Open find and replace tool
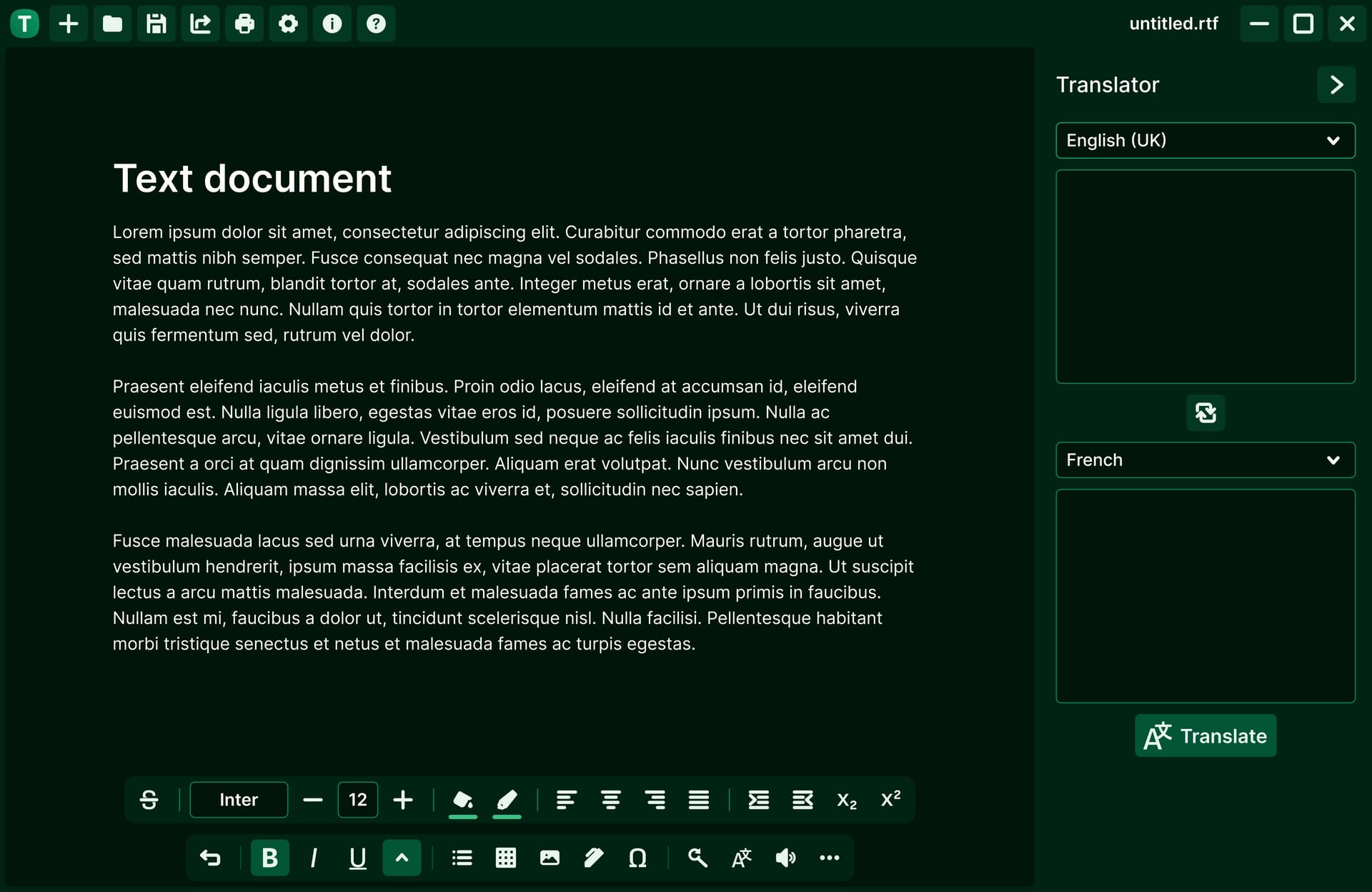The image size is (1372, 892). (x=697, y=858)
